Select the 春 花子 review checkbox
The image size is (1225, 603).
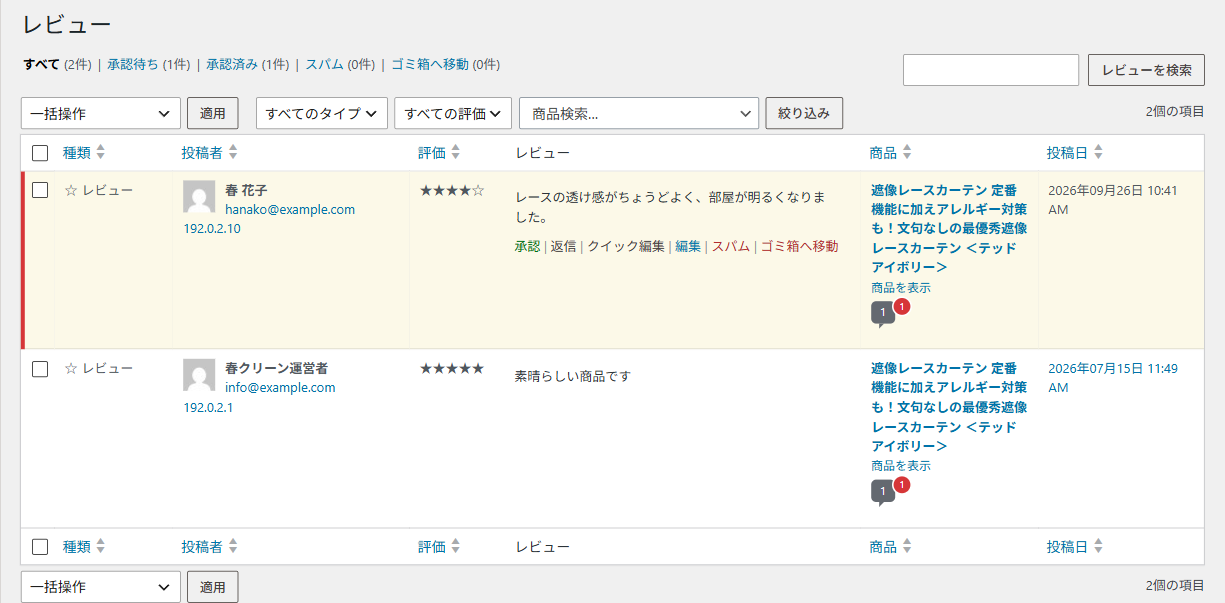click(40, 190)
